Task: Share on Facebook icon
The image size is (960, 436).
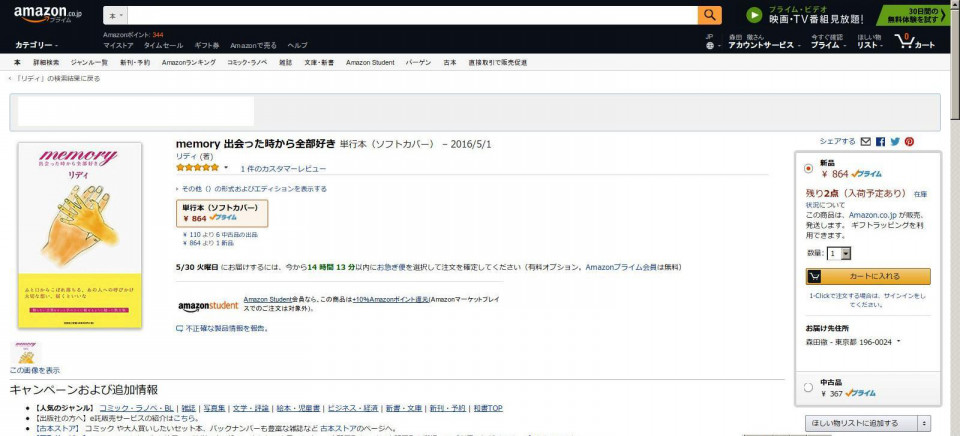Action: click(880, 141)
